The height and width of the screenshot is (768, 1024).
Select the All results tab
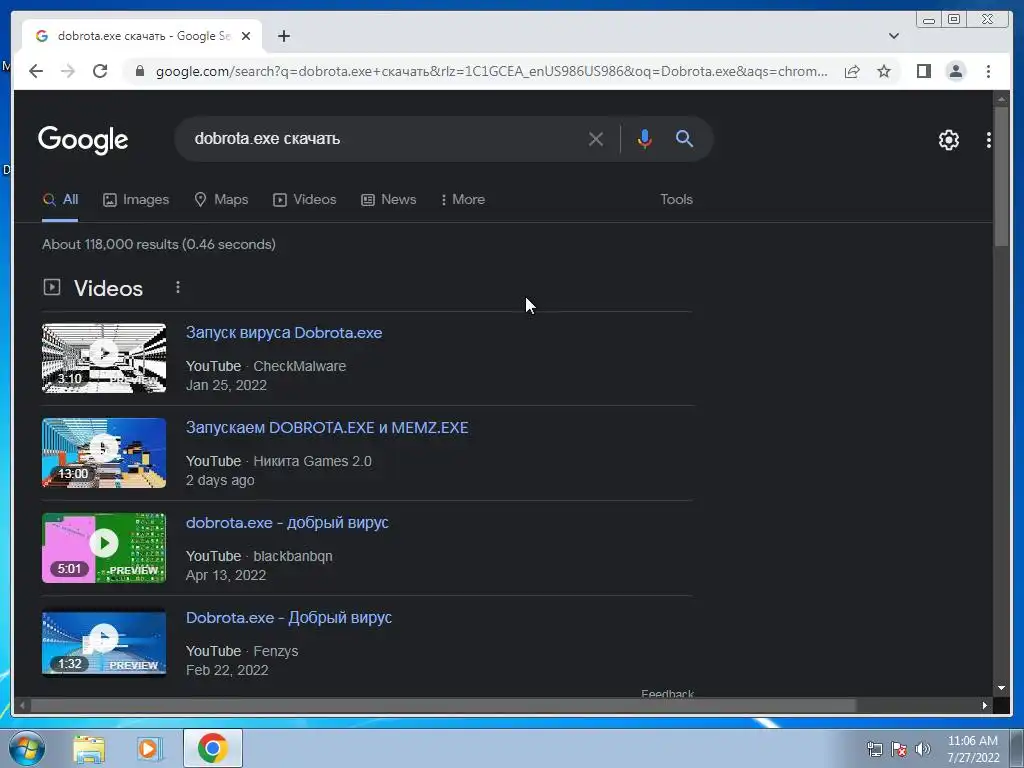tap(60, 200)
